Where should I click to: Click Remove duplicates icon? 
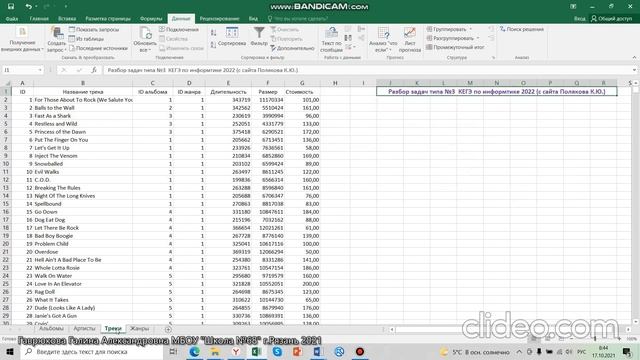tap(348, 38)
